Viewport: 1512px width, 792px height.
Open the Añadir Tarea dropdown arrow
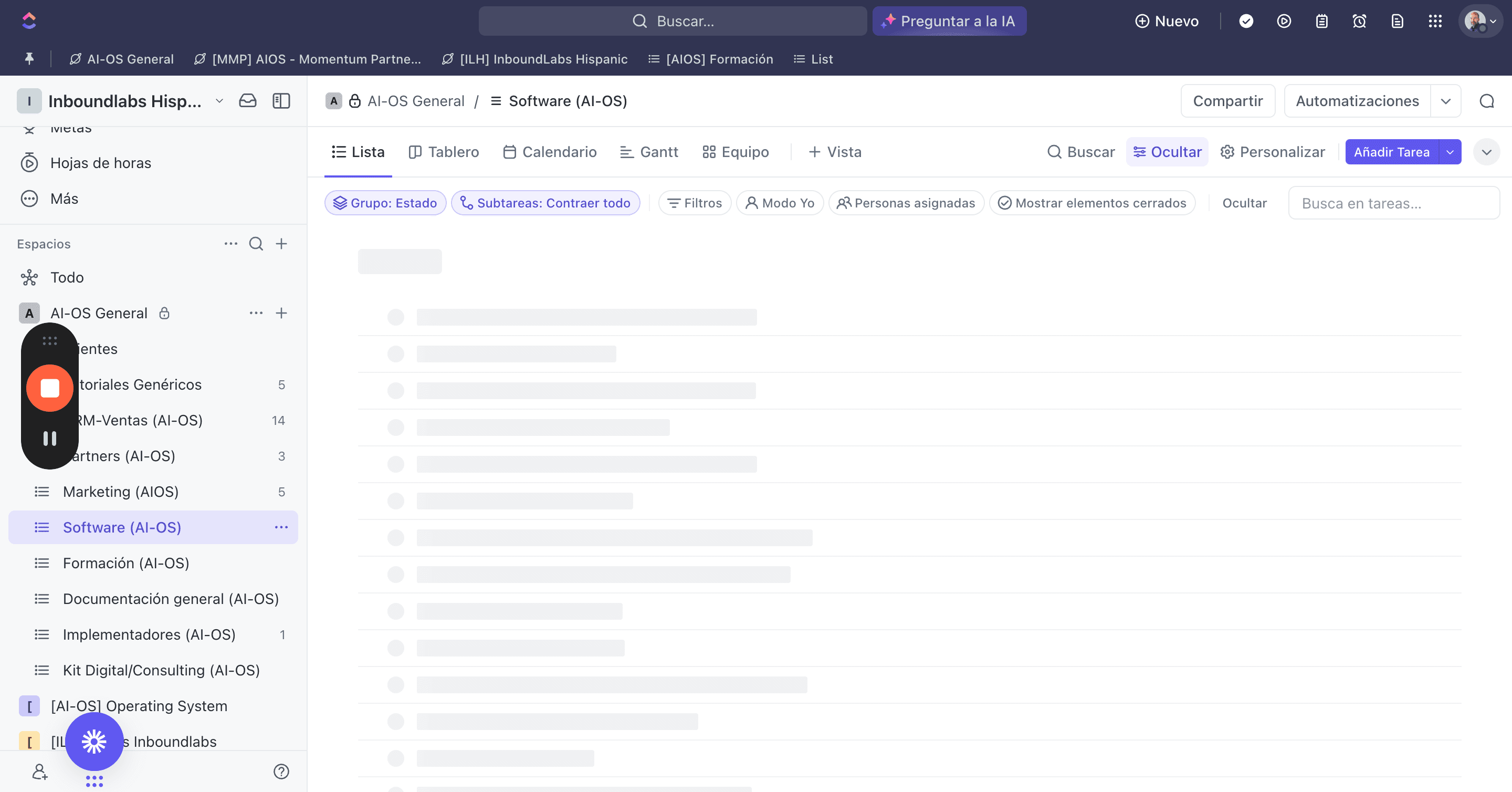point(1450,152)
